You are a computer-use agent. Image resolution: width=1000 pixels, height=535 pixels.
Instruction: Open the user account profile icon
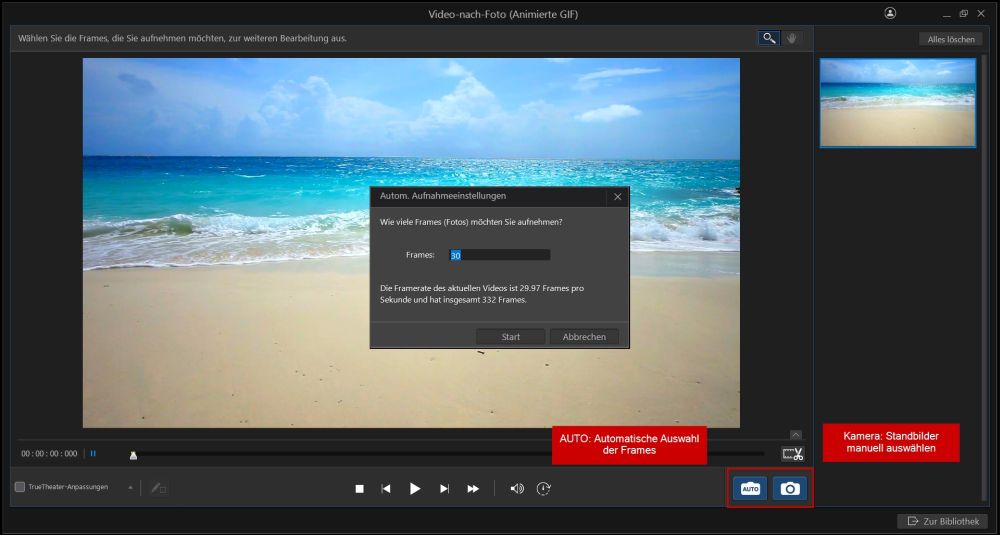click(x=890, y=13)
